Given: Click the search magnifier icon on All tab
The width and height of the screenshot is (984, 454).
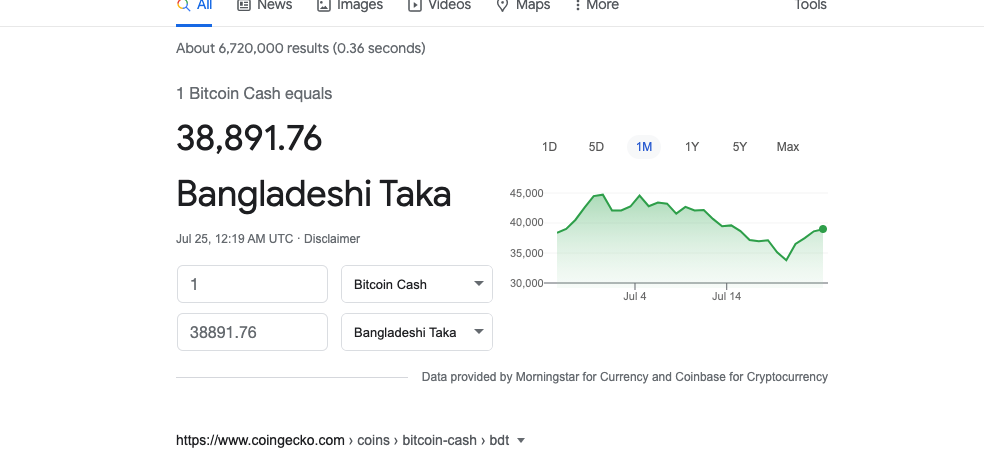Looking at the screenshot, I should (183, 5).
